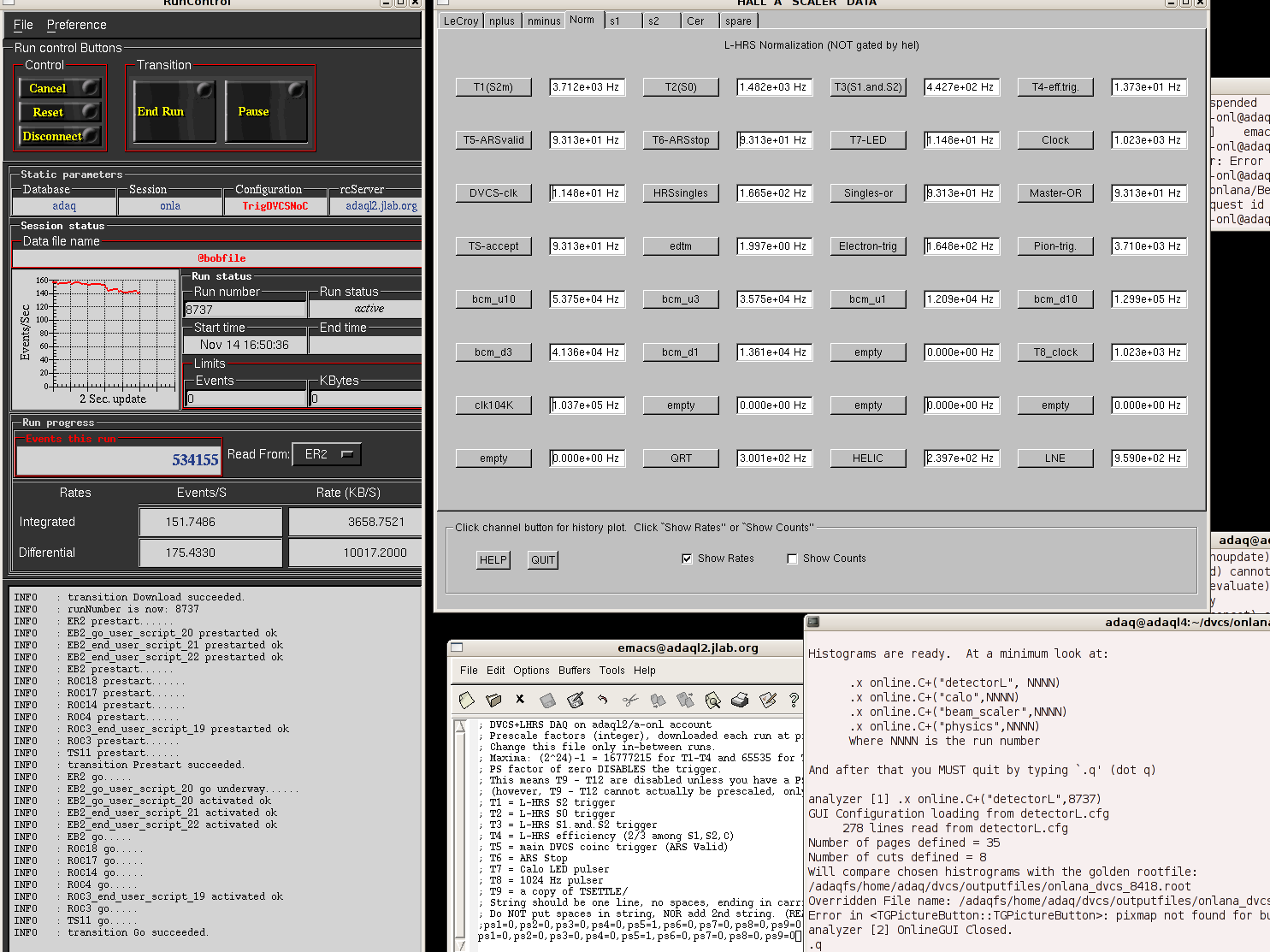Pause the current run

click(x=266, y=111)
